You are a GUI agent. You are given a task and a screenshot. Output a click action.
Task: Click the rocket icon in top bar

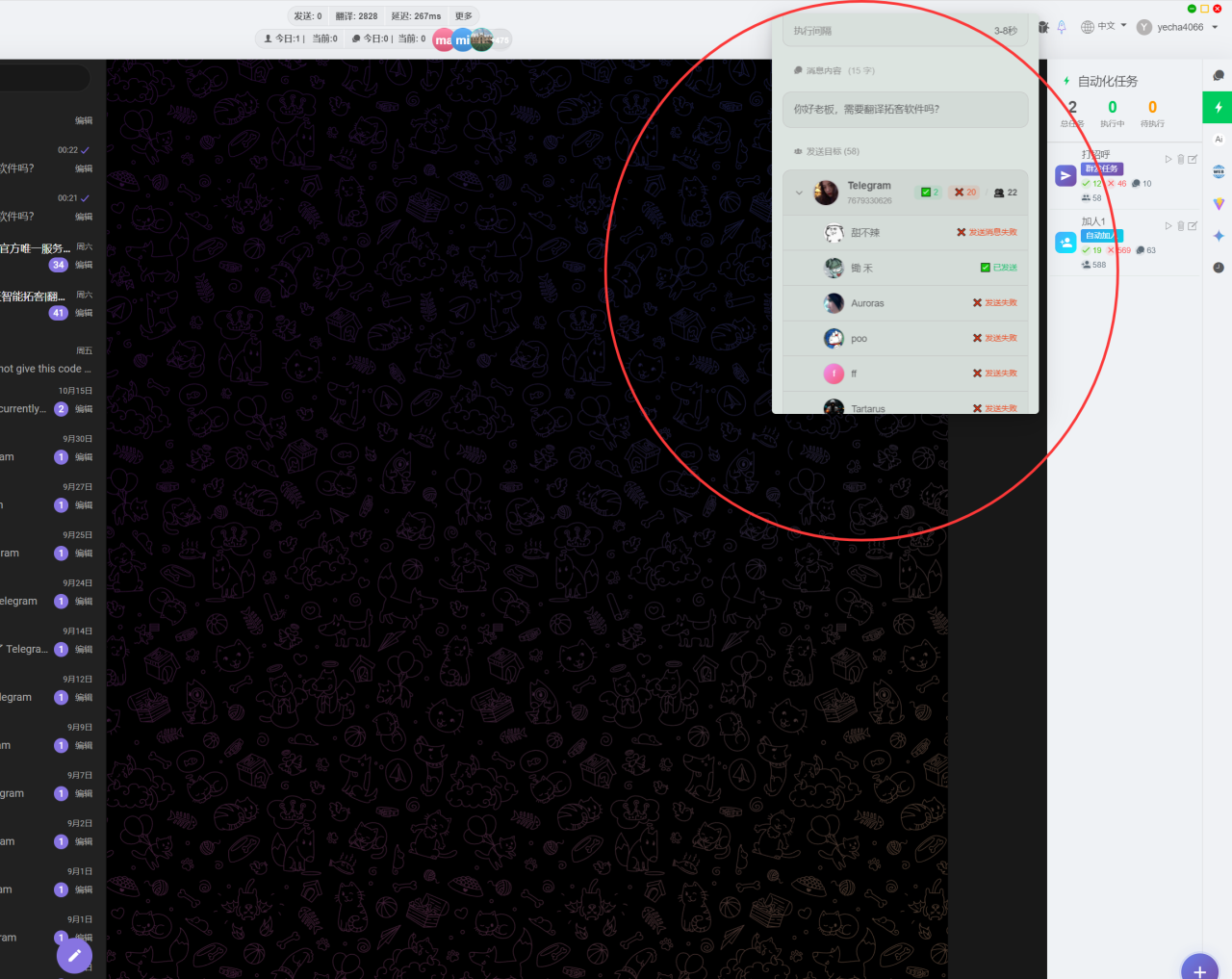[1062, 27]
